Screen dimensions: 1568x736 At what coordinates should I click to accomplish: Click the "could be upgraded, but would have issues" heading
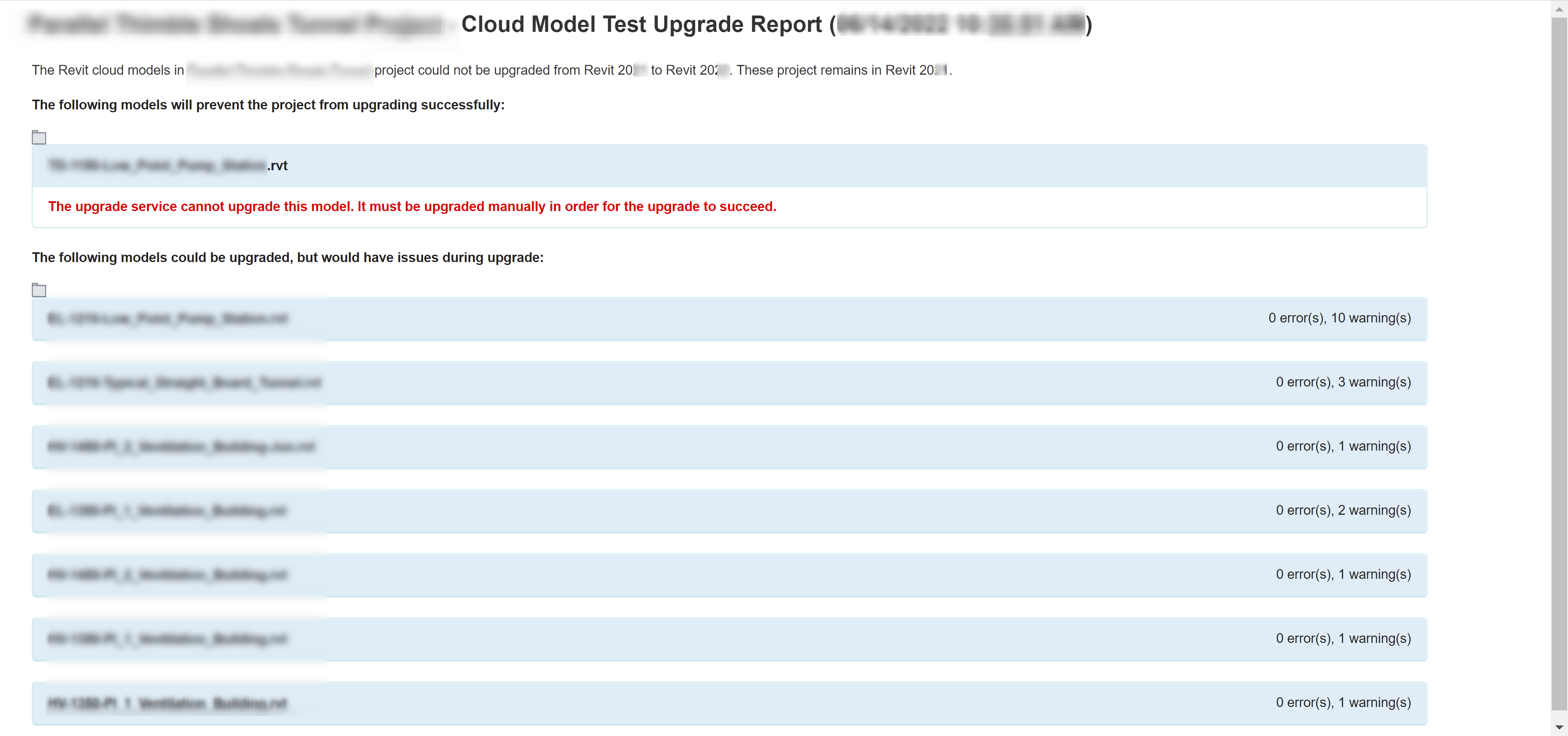[x=287, y=258]
